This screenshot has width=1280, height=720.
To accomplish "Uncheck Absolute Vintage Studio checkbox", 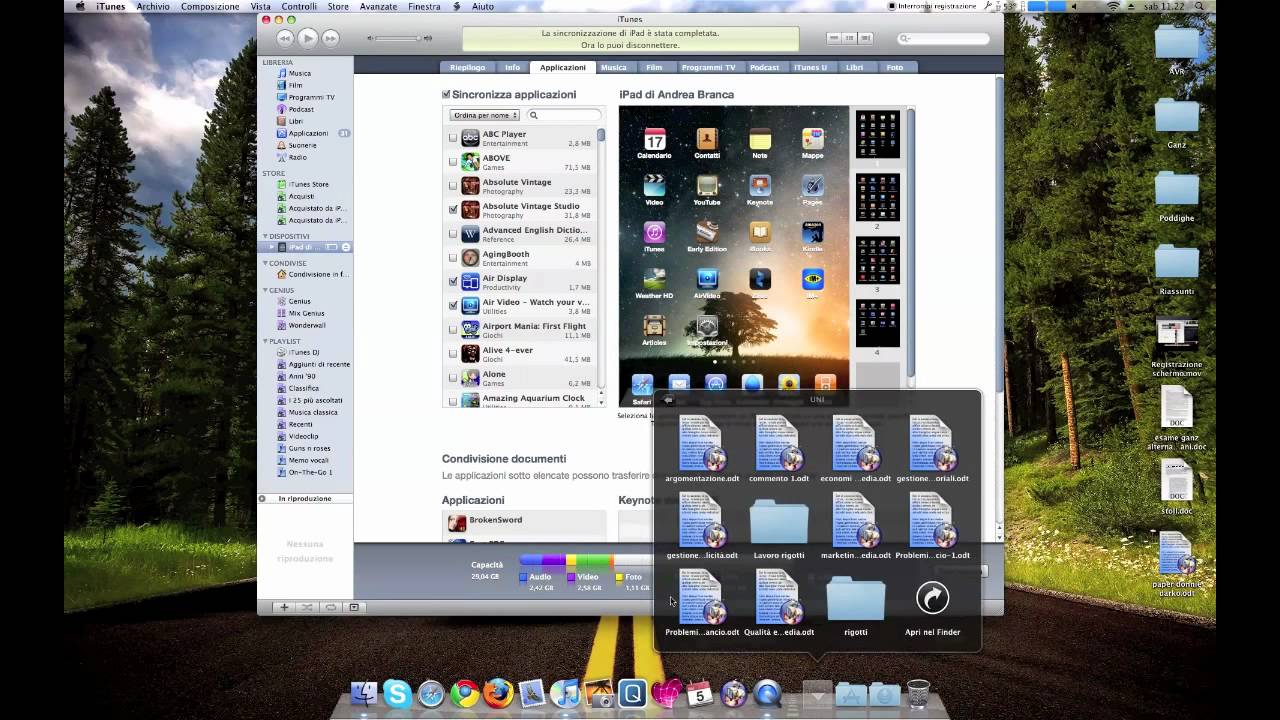I will coord(453,210).
